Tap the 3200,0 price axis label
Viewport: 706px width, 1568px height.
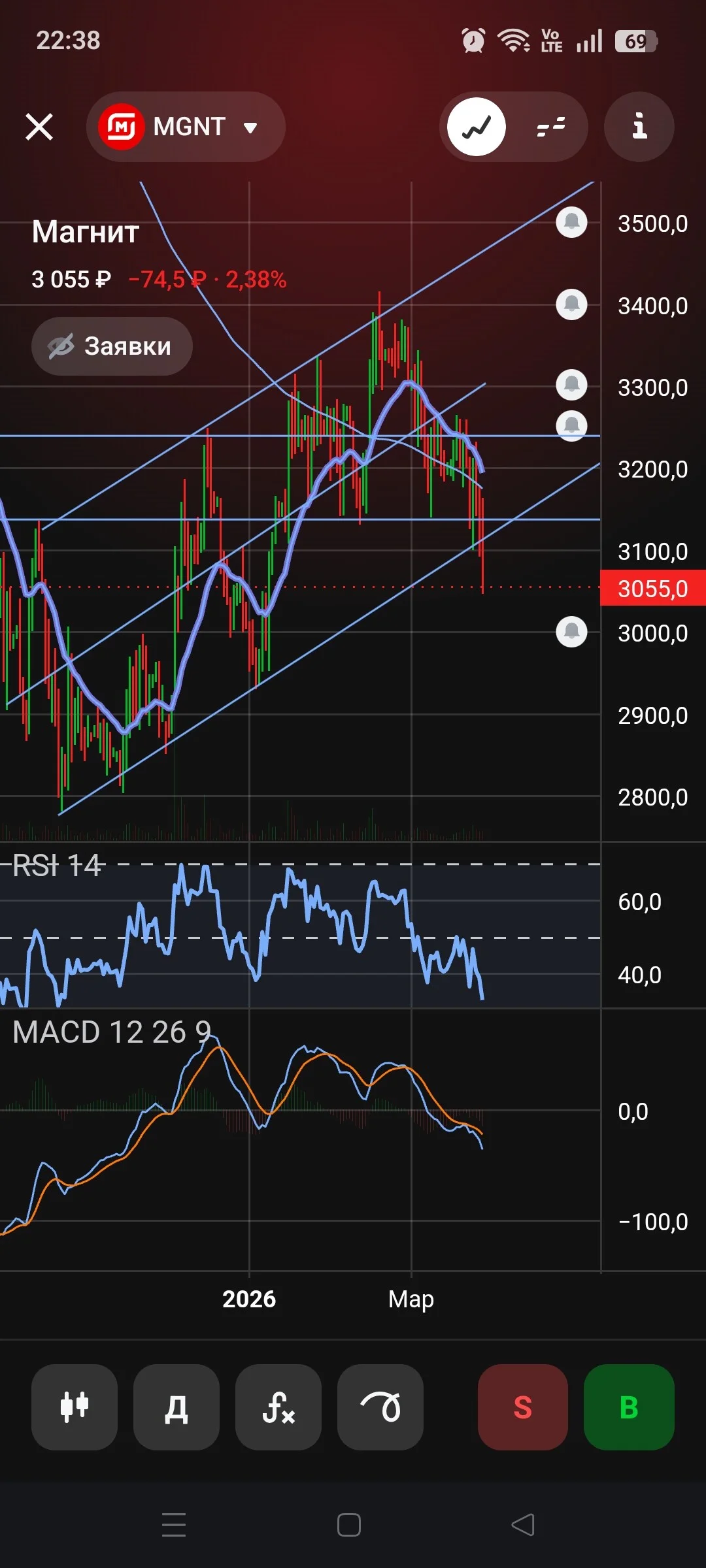point(653,470)
